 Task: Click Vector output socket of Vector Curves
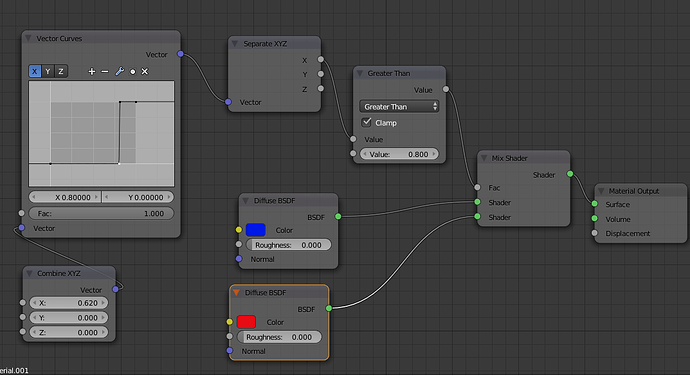pyautogui.click(x=180, y=54)
